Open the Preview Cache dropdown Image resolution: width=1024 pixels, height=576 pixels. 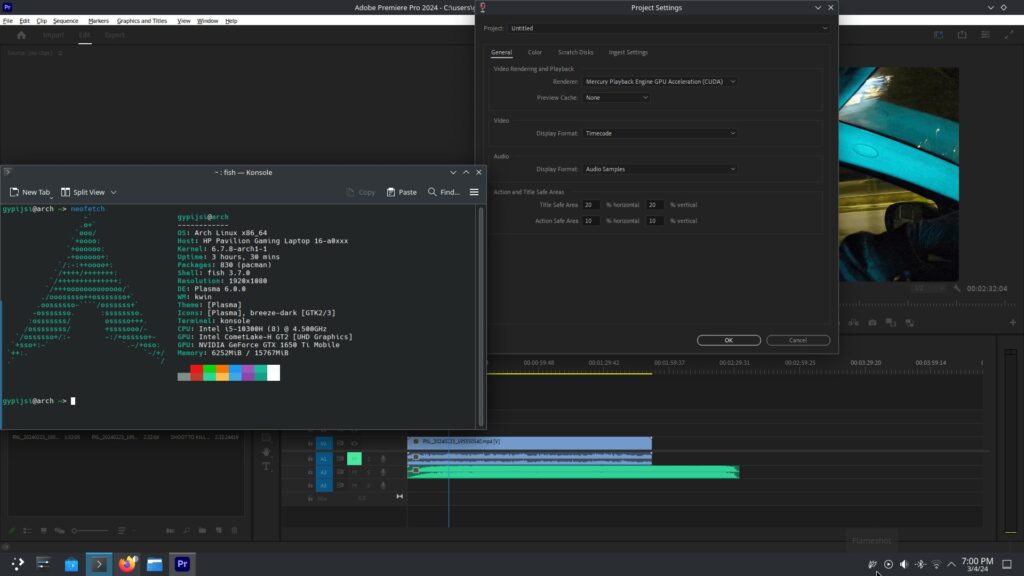coord(617,97)
